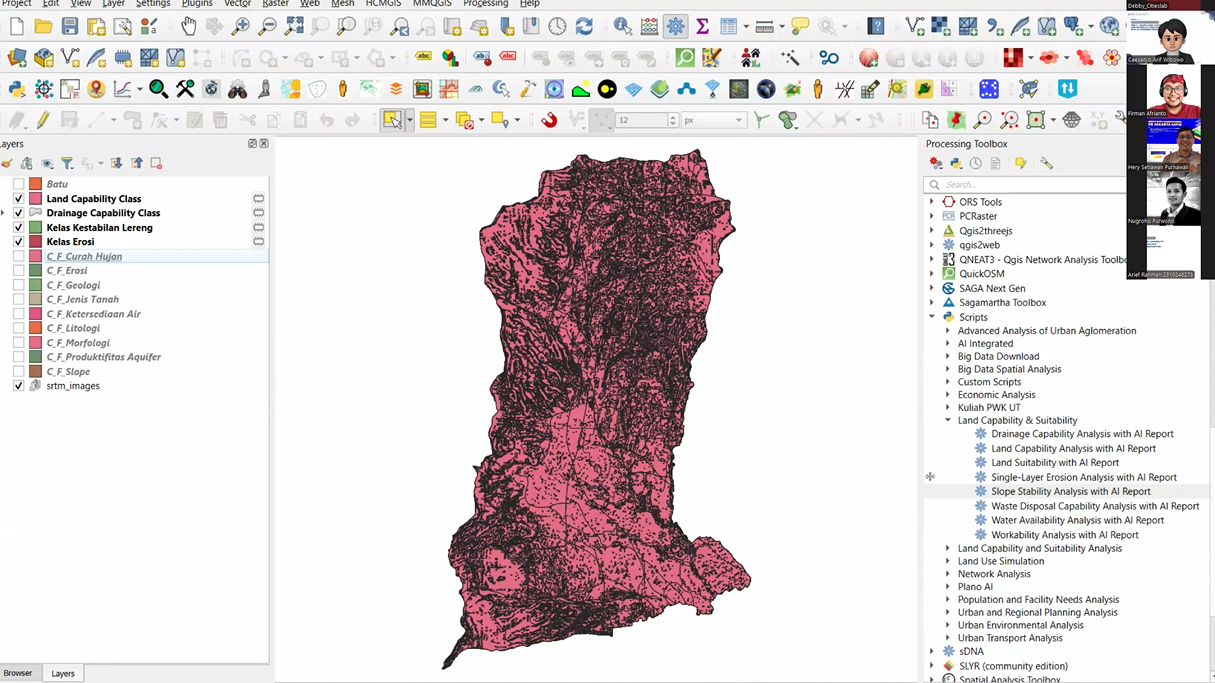Zoom to full extent with the arrows icon
This screenshot has height=683, width=1215.
294,27
